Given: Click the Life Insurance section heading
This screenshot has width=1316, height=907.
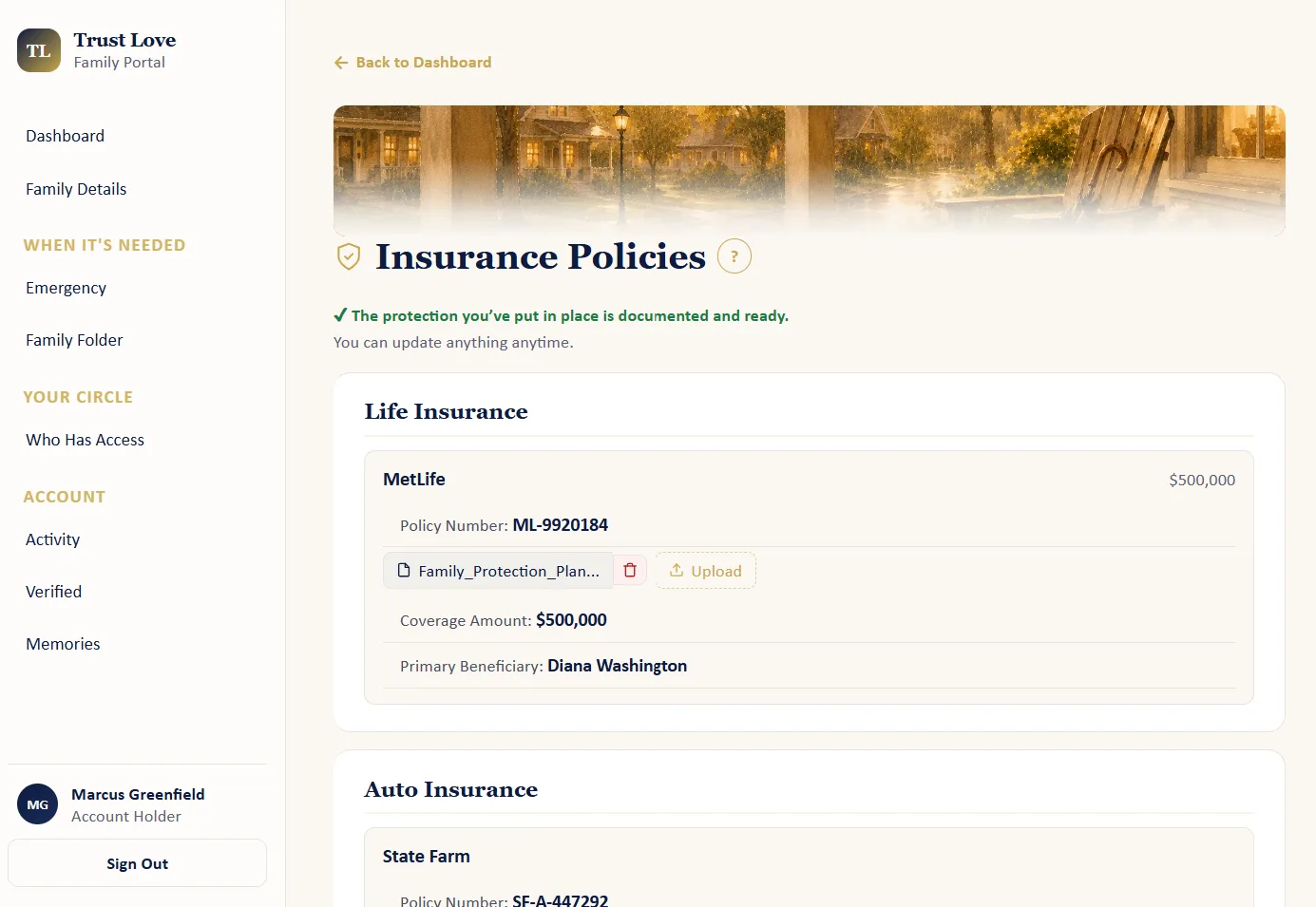Looking at the screenshot, I should (446, 411).
